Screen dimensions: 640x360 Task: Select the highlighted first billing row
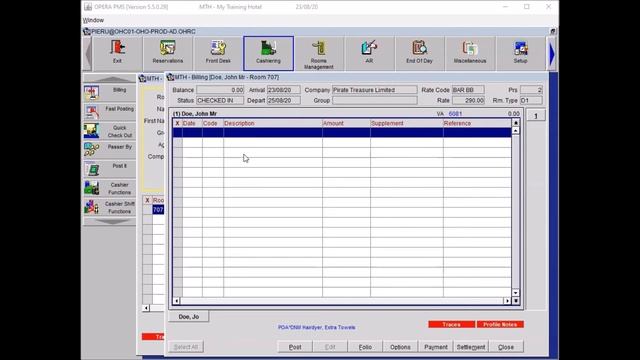[342, 132]
